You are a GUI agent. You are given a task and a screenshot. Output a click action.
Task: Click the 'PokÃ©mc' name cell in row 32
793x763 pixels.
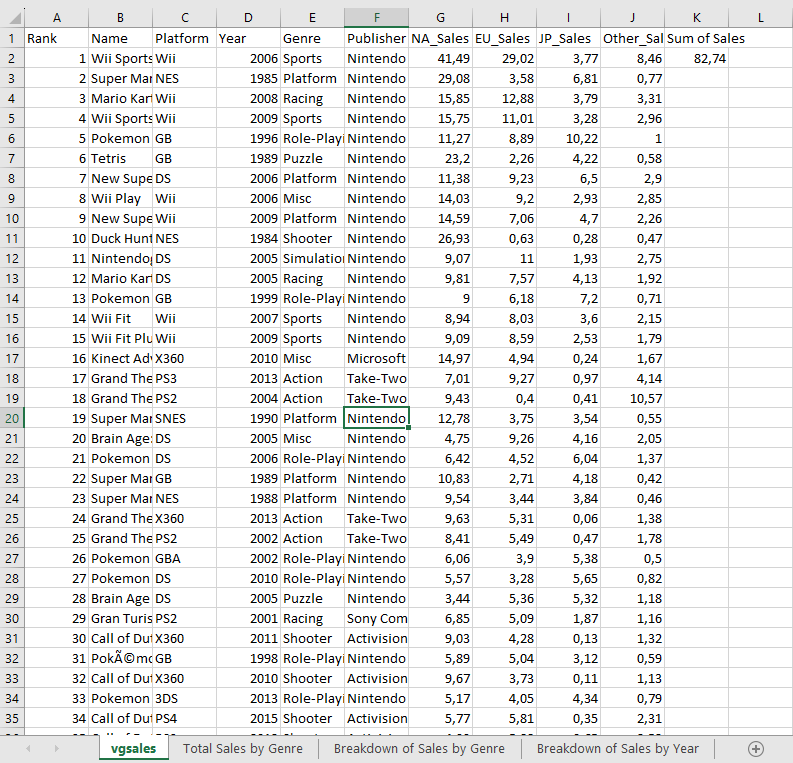click(120, 658)
